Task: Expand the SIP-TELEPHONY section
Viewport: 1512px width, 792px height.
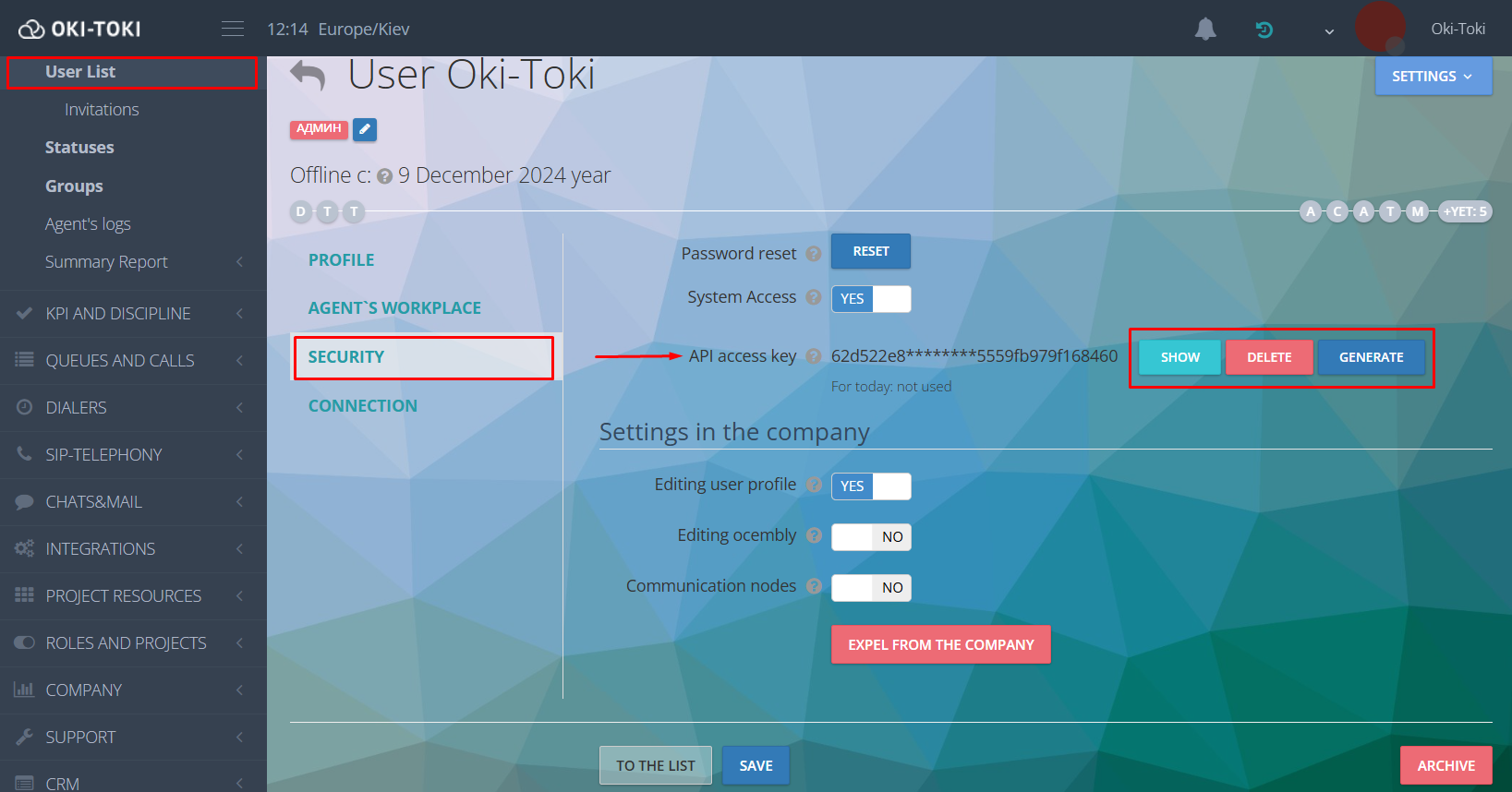Action: [x=240, y=455]
